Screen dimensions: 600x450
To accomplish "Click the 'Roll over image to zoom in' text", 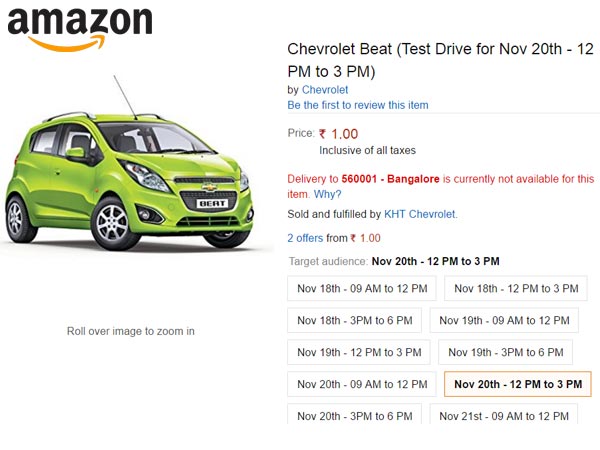I will (x=131, y=331).
